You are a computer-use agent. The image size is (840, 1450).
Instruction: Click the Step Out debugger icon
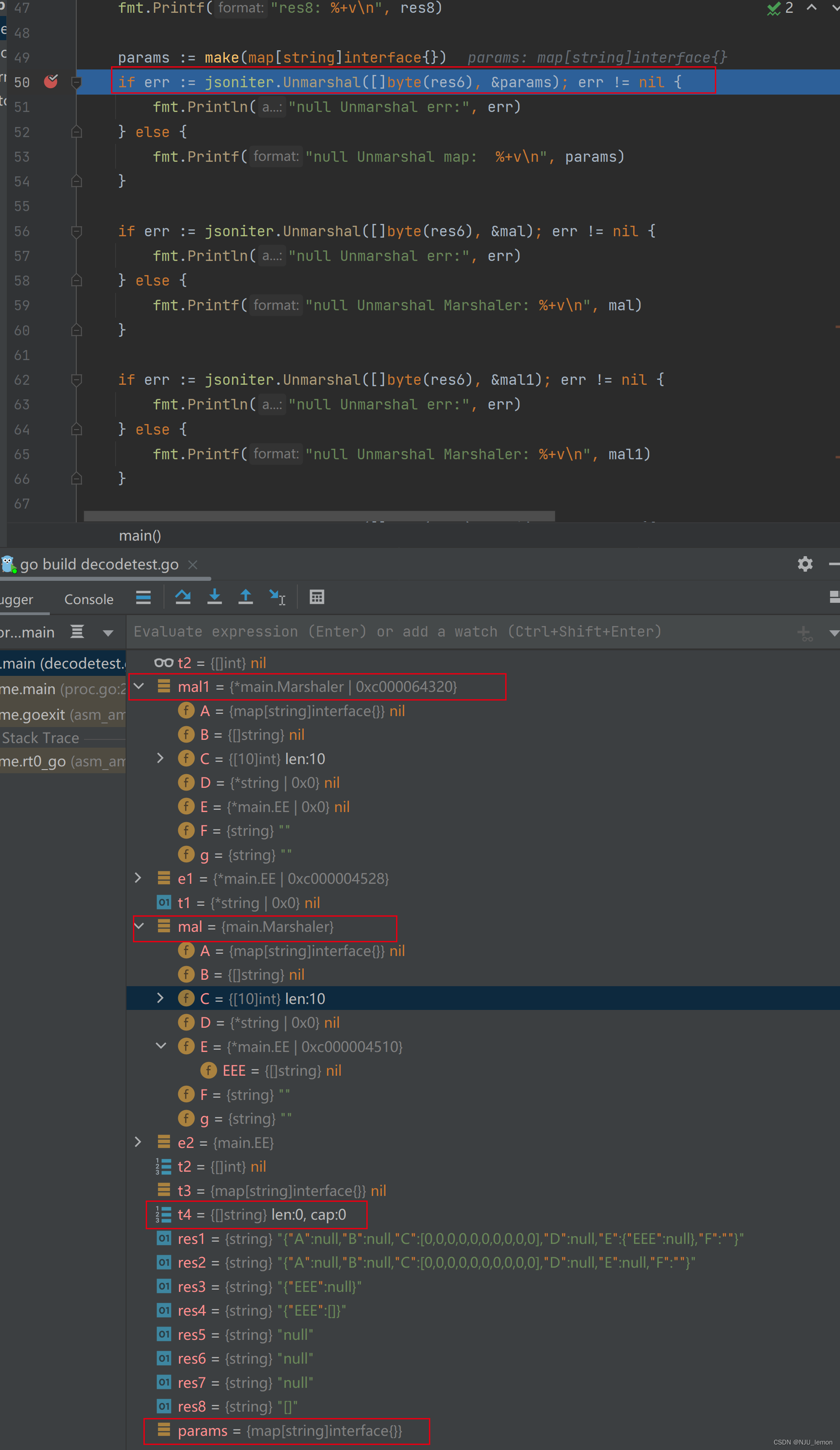(x=245, y=597)
